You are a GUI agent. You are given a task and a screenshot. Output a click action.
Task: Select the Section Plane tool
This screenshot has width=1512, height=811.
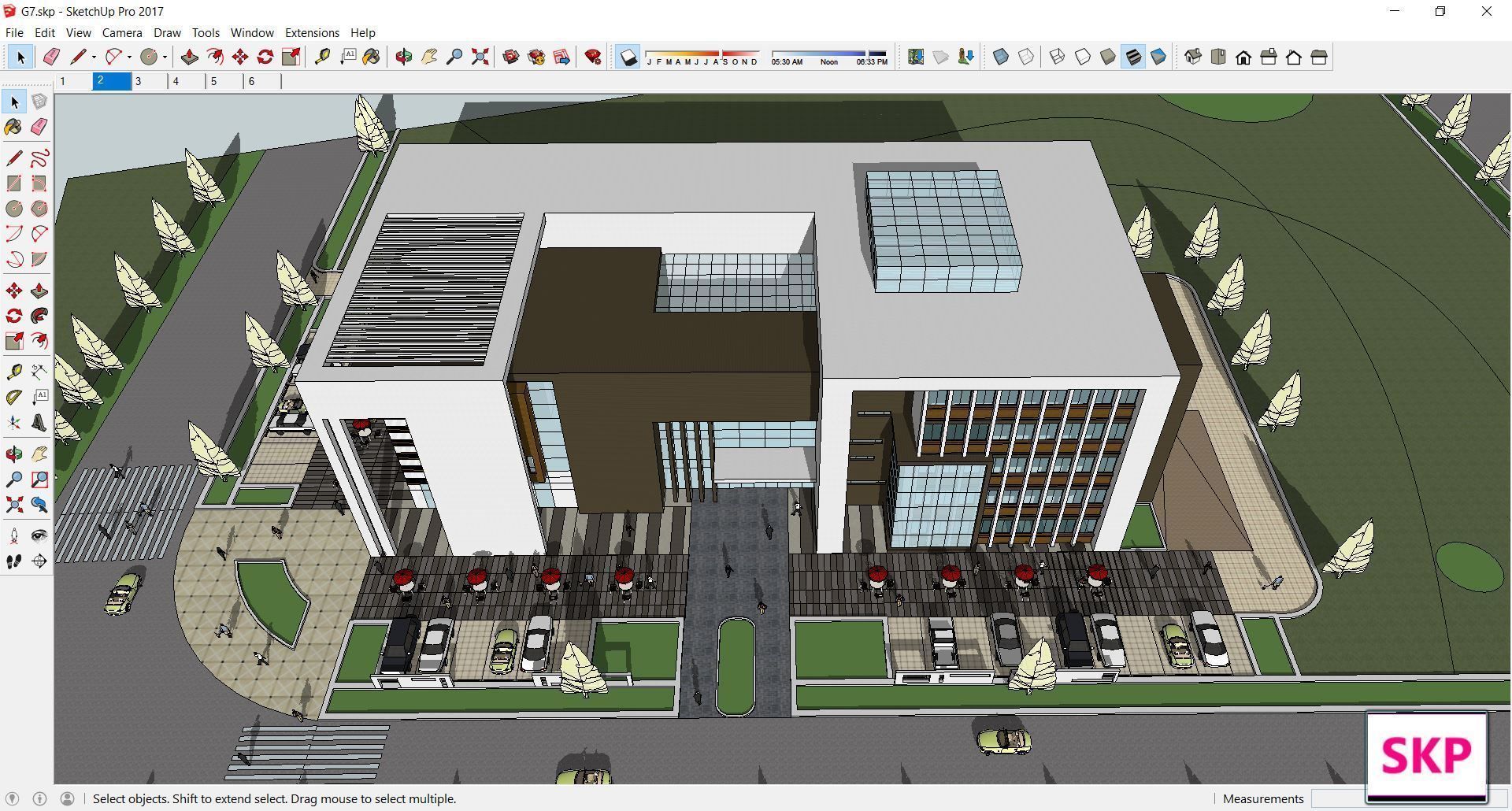click(39, 561)
